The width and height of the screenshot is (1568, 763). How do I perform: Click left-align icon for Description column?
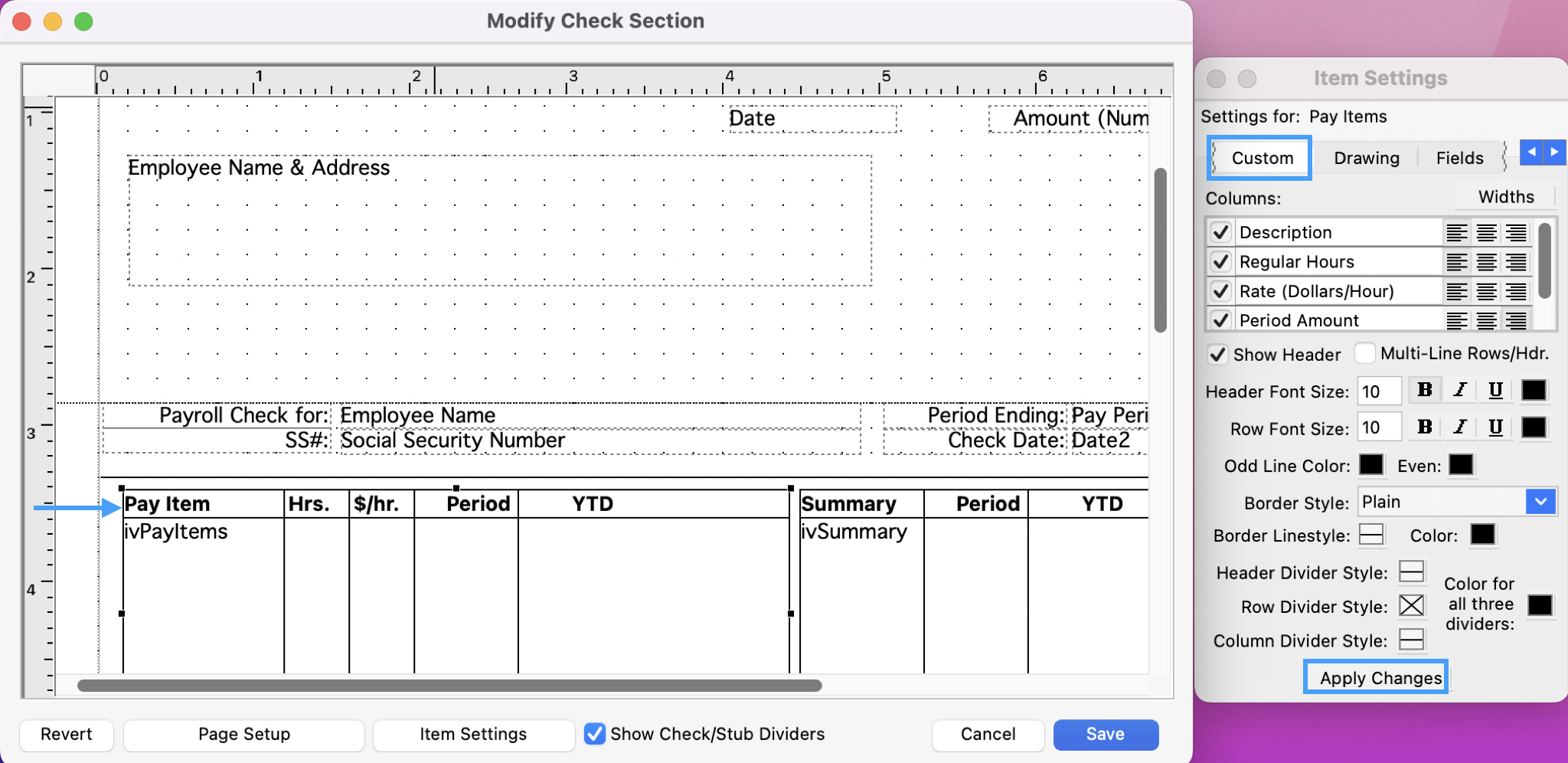point(1456,233)
